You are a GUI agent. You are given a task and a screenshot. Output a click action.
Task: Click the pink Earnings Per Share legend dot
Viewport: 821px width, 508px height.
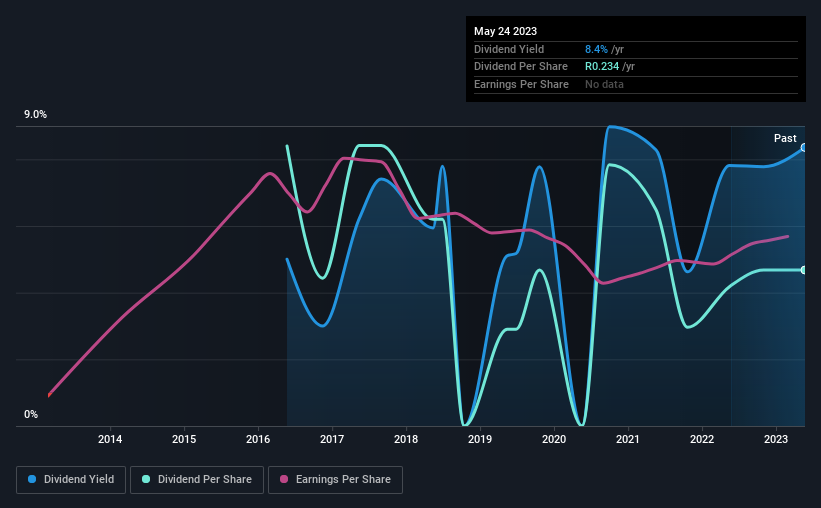284,479
